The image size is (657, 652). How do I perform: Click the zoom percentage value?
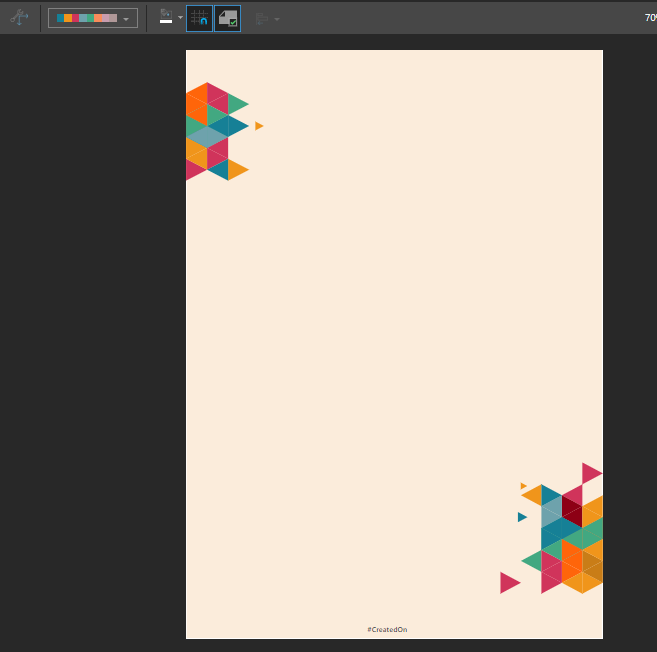pyautogui.click(x=650, y=18)
